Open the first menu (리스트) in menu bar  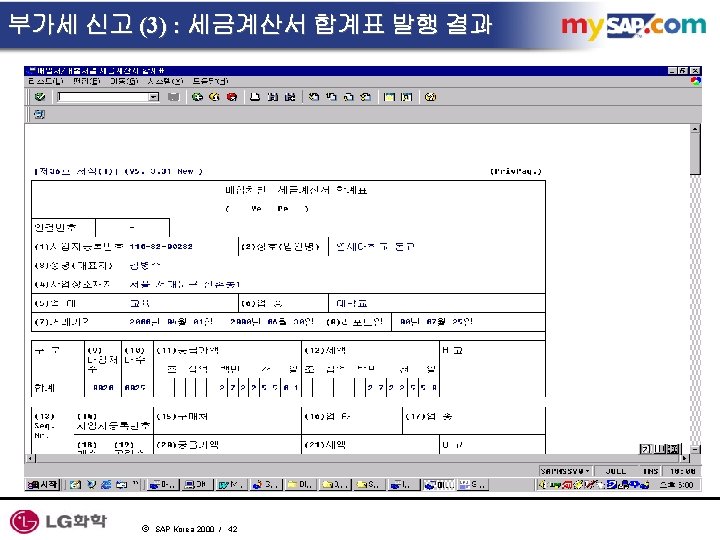click(45, 81)
